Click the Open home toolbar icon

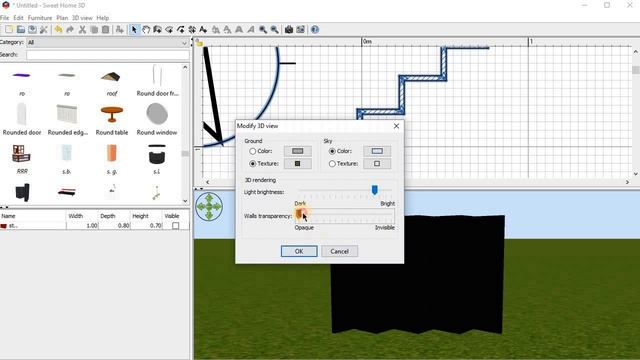[21, 29]
